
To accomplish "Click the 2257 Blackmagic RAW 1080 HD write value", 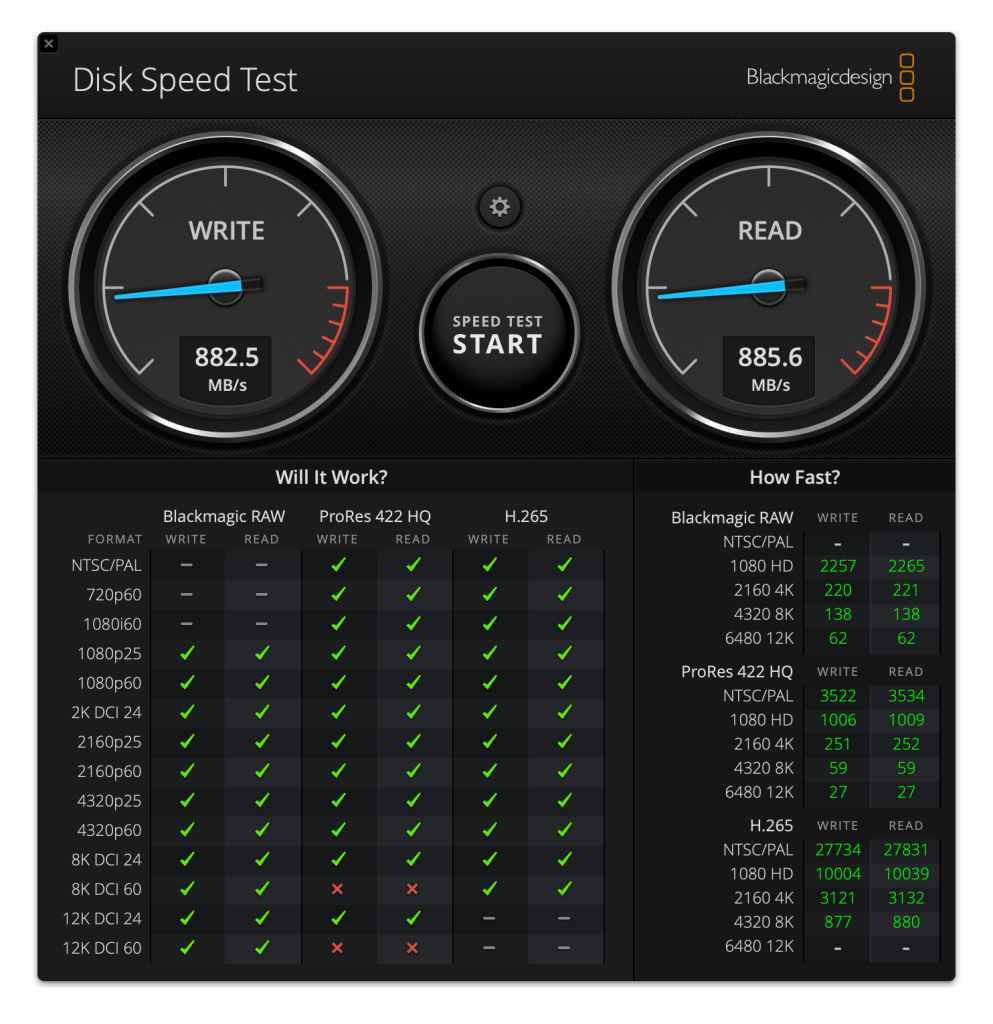I will (838, 566).
